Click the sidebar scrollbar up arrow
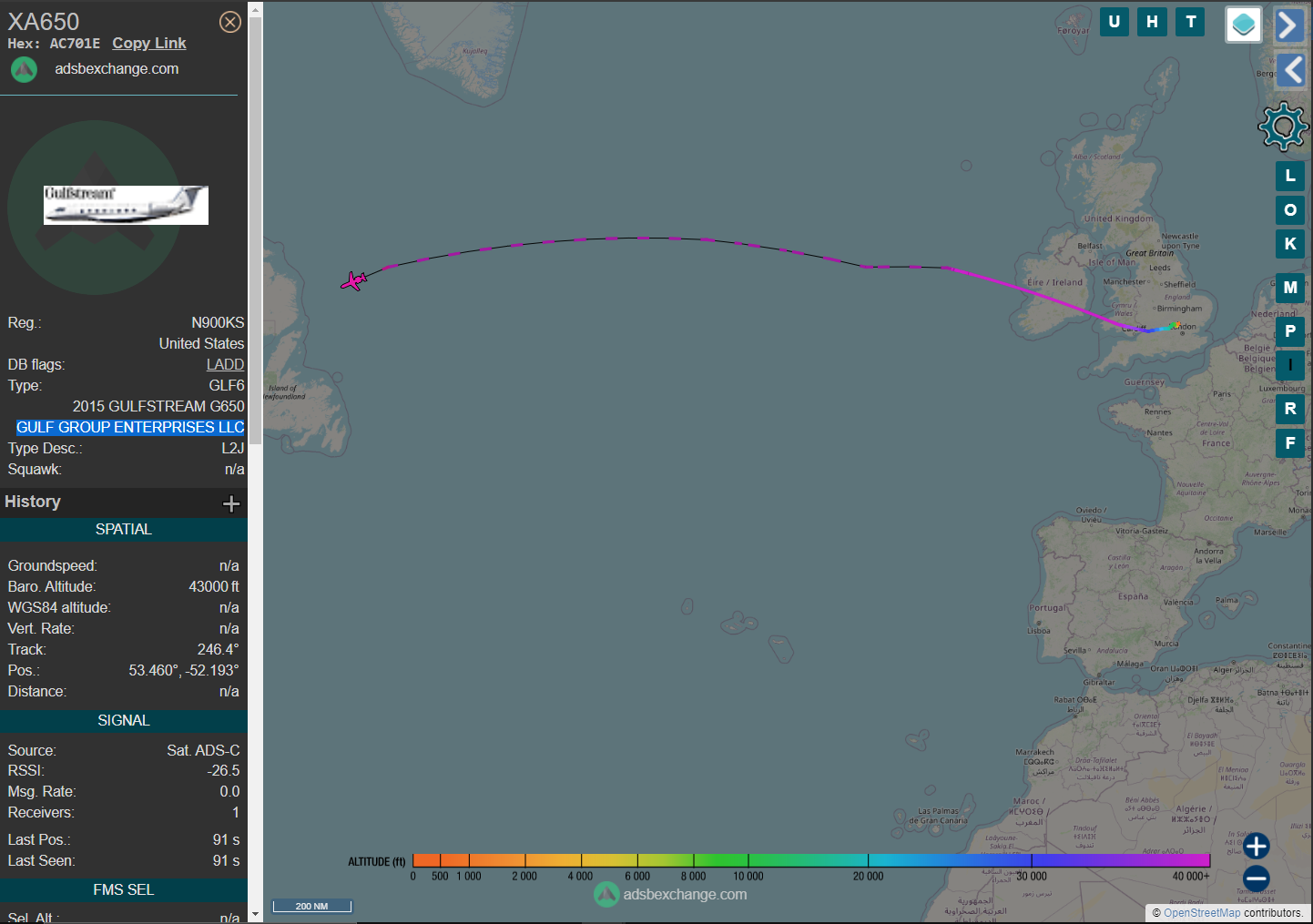This screenshot has width=1313, height=924. click(x=255, y=8)
